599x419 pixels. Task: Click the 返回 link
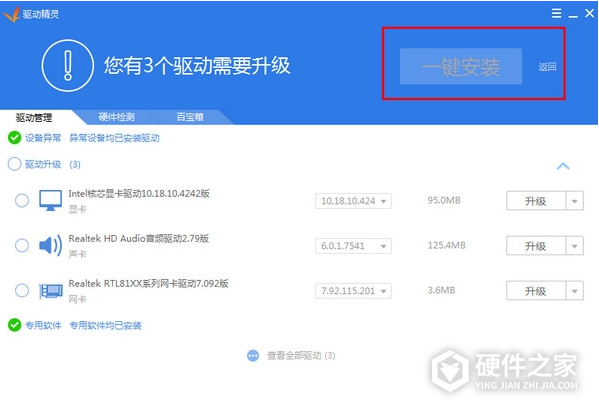[x=547, y=67]
